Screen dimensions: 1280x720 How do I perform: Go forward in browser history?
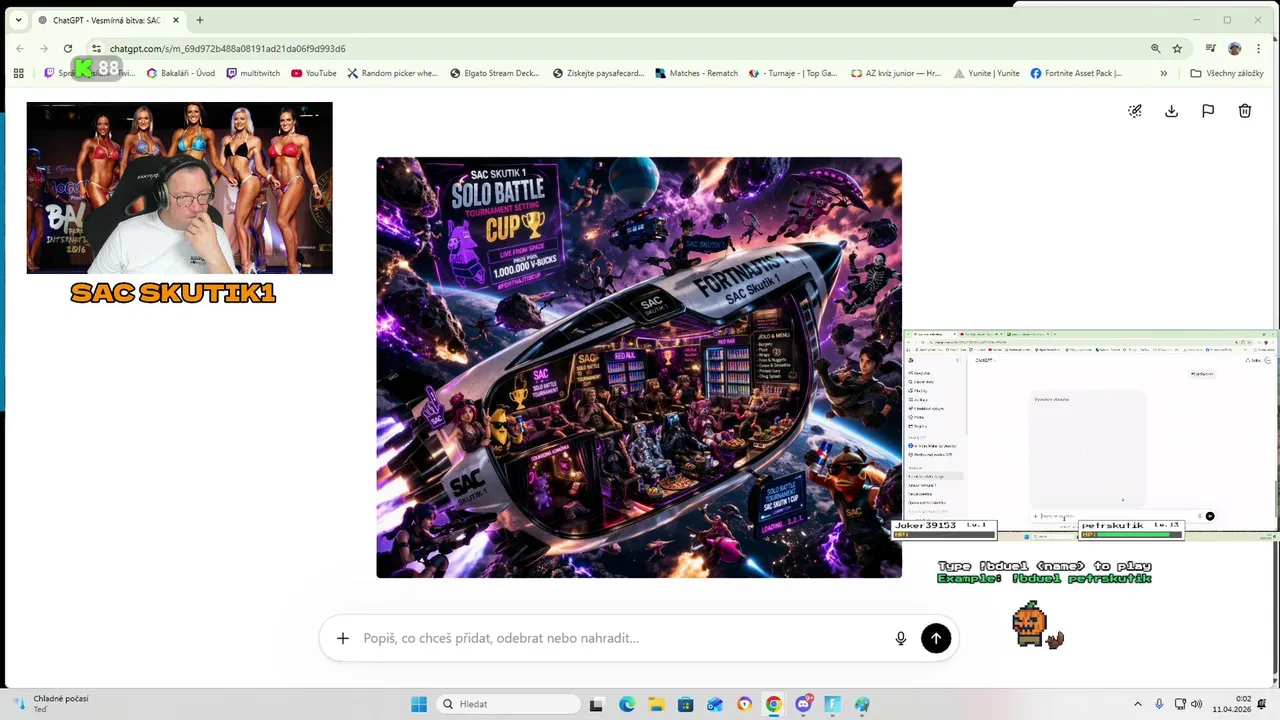tap(44, 48)
